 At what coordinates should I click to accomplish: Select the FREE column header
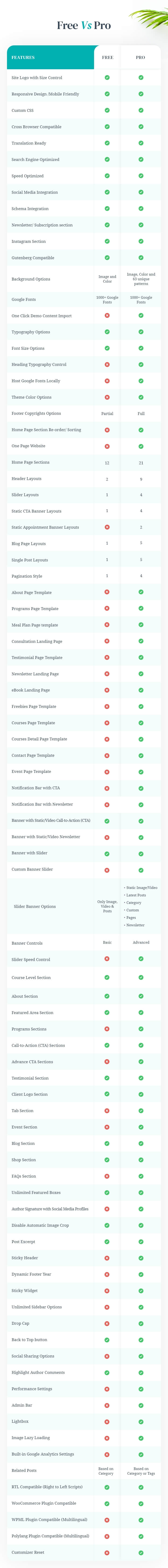click(107, 57)
